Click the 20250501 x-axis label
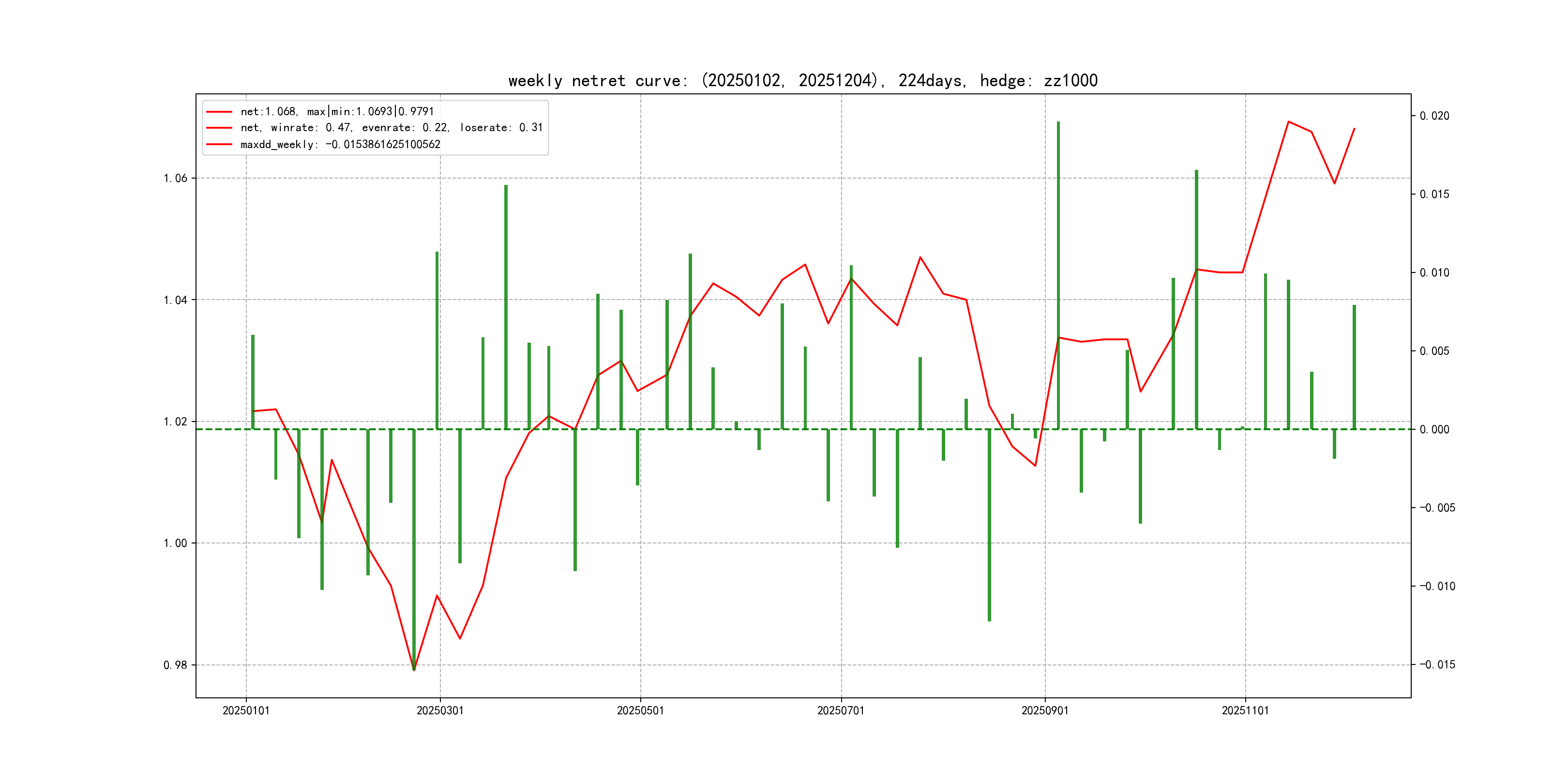 click(640, 710)
